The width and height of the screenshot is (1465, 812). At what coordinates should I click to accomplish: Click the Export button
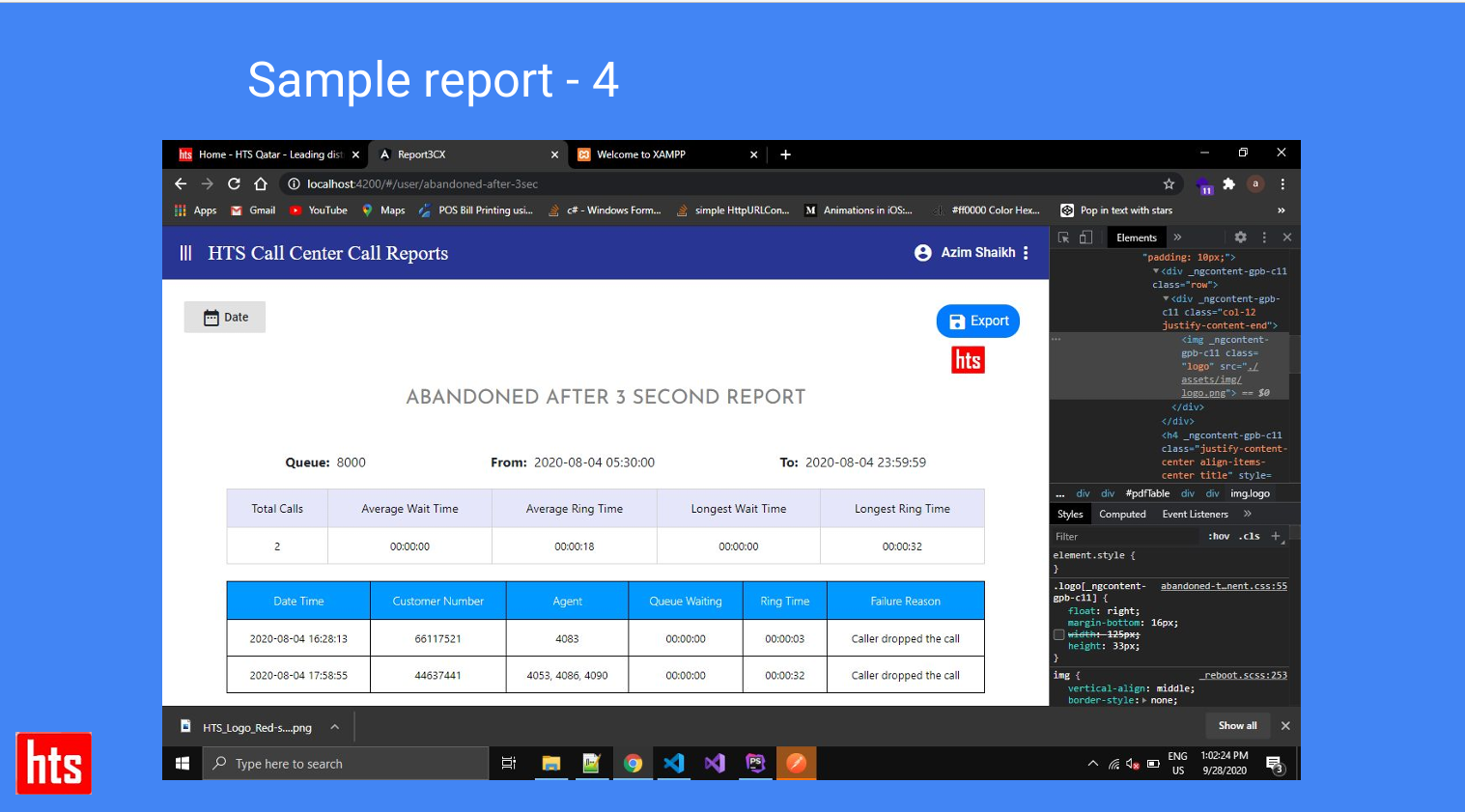point(978,322)
